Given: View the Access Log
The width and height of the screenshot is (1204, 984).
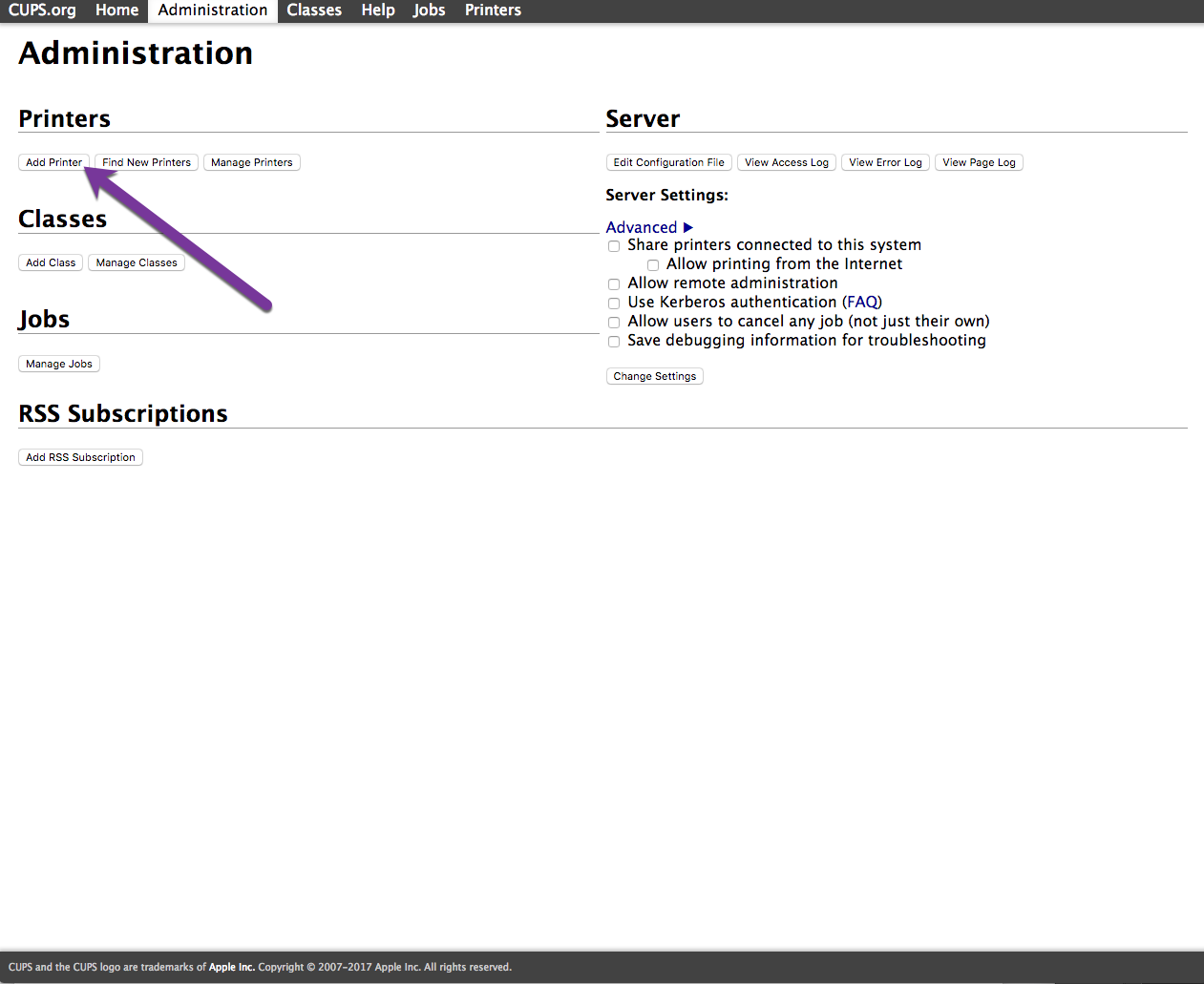Looking at the screenshot, I should pos(787,162).
